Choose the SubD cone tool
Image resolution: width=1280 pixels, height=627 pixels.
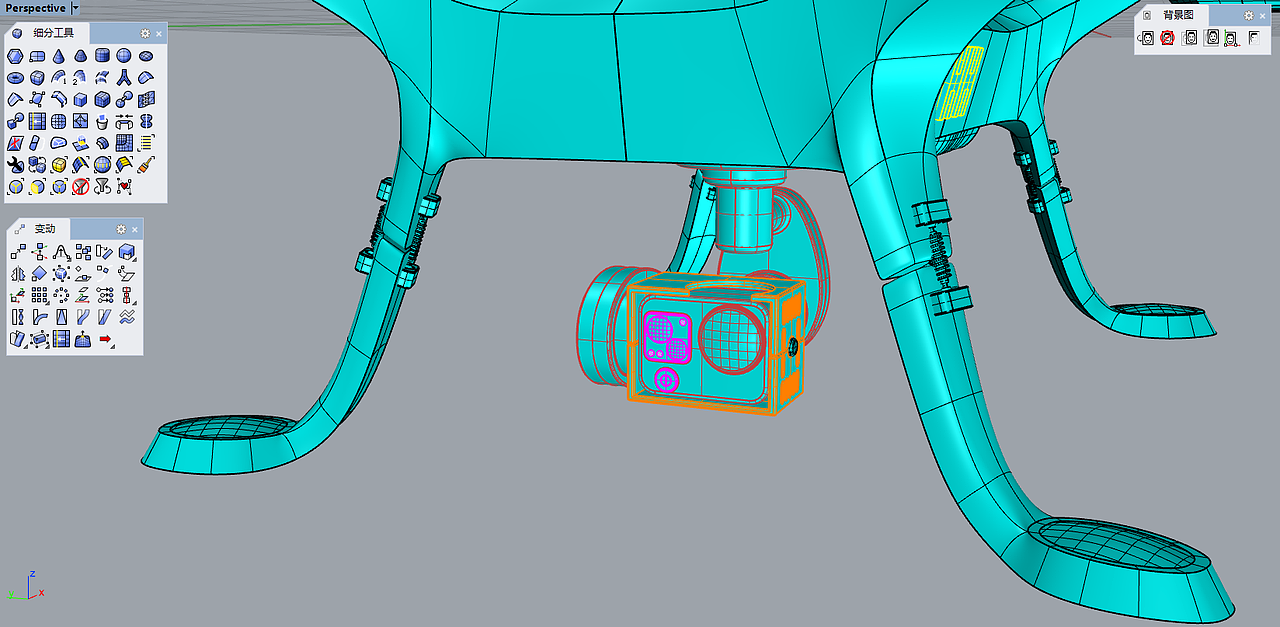click(59, 56)
